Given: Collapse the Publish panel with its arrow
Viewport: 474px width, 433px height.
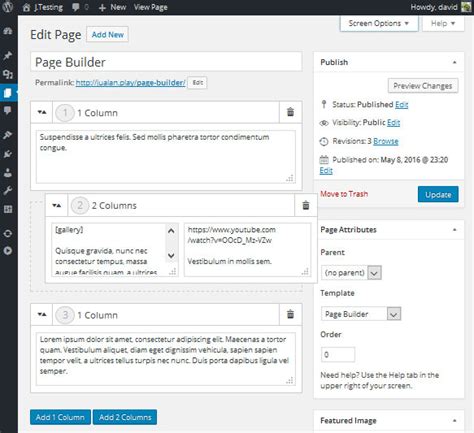Looking at the screenshot, I should coord(454,62).
